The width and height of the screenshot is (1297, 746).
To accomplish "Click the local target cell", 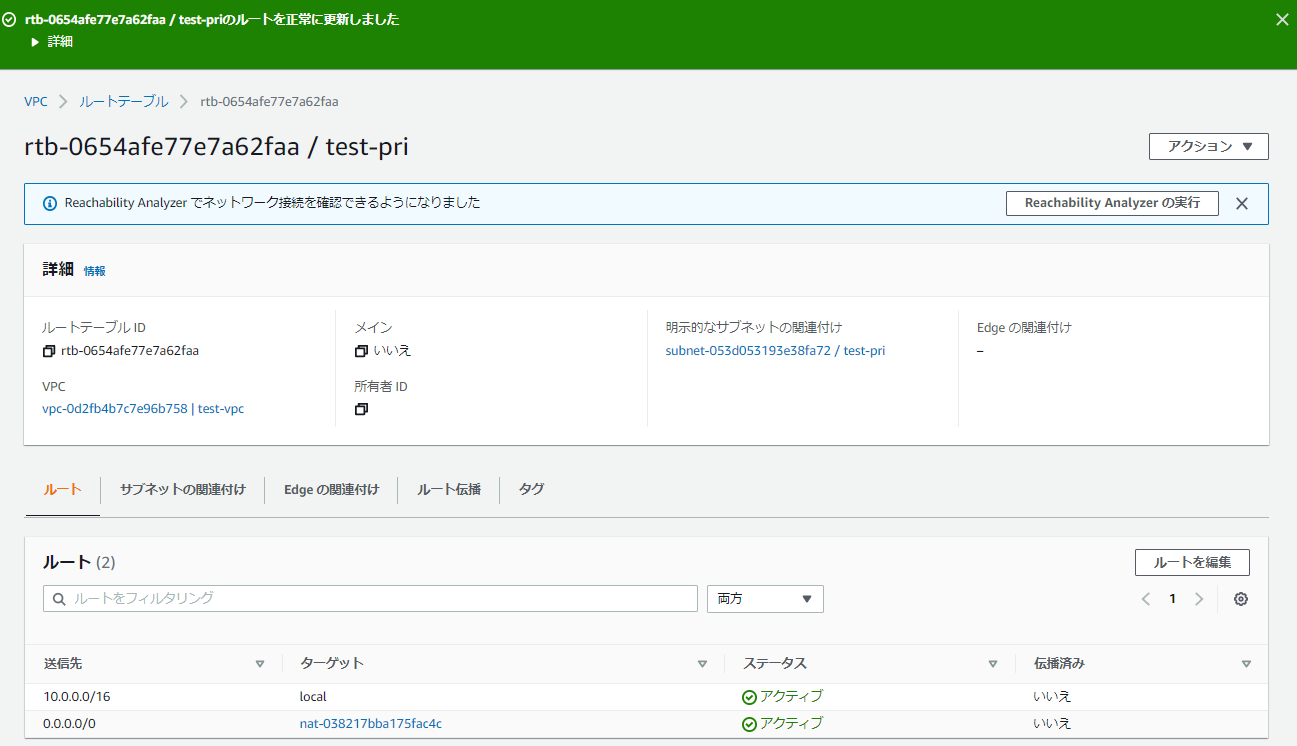I will point(313,697).
